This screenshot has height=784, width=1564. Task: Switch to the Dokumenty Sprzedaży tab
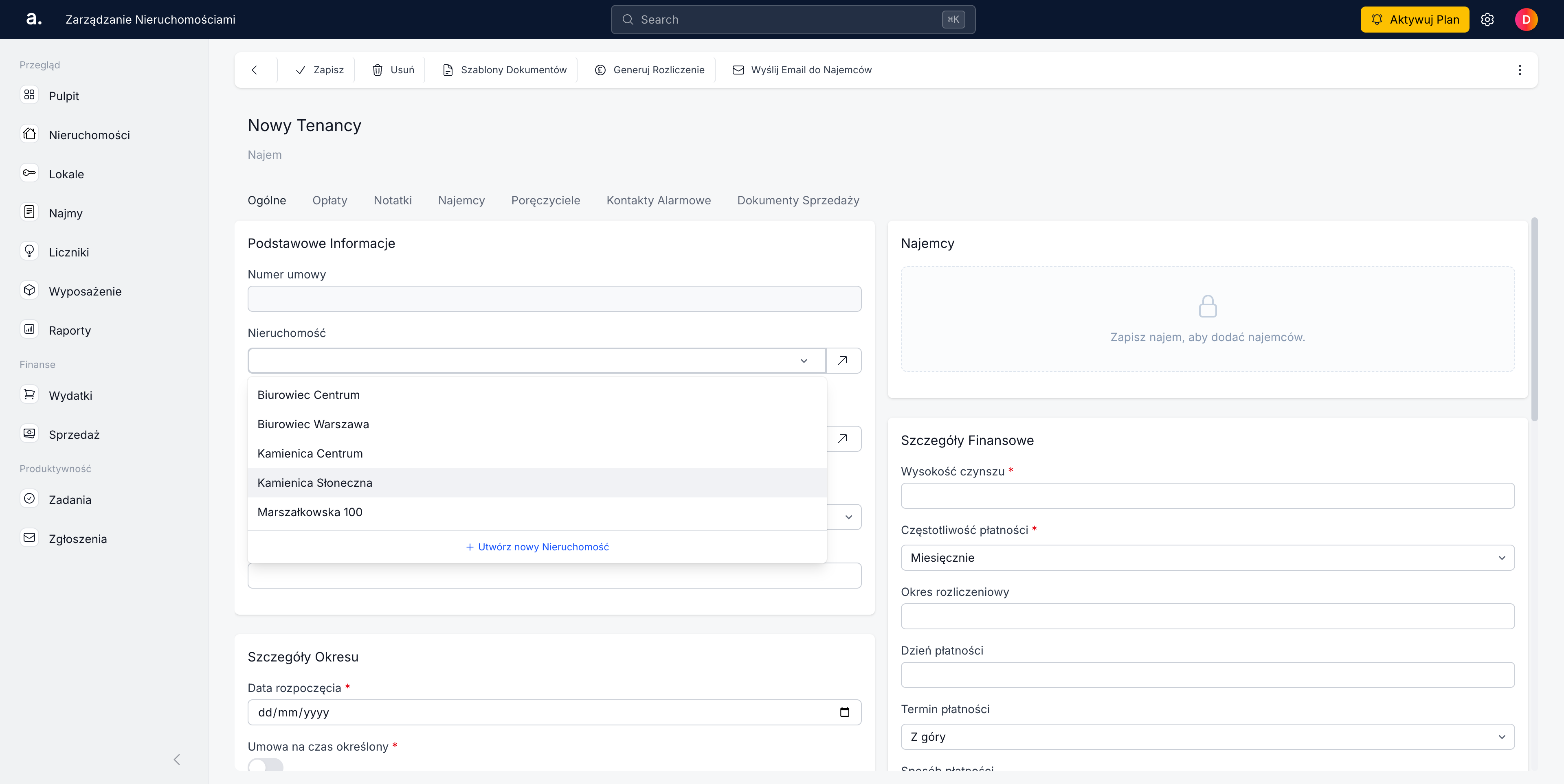click(798, 200)
